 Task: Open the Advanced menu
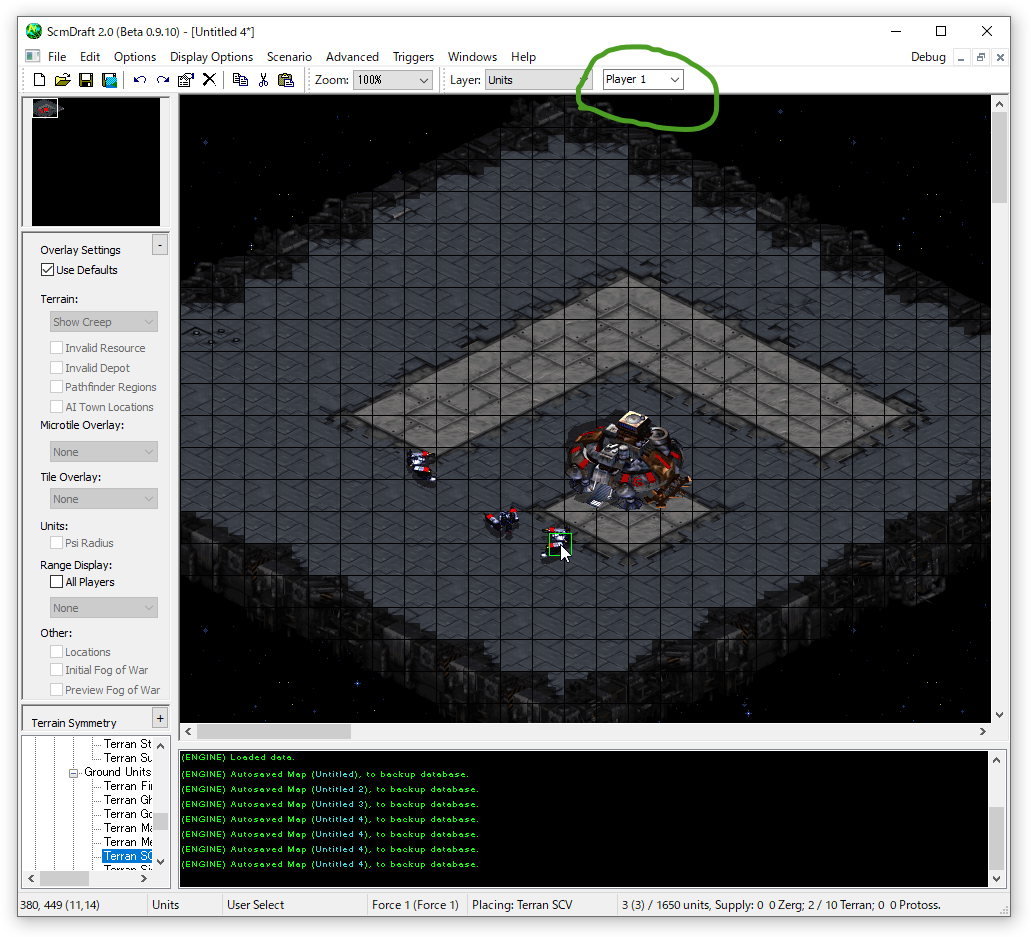[x=352, y=57]
